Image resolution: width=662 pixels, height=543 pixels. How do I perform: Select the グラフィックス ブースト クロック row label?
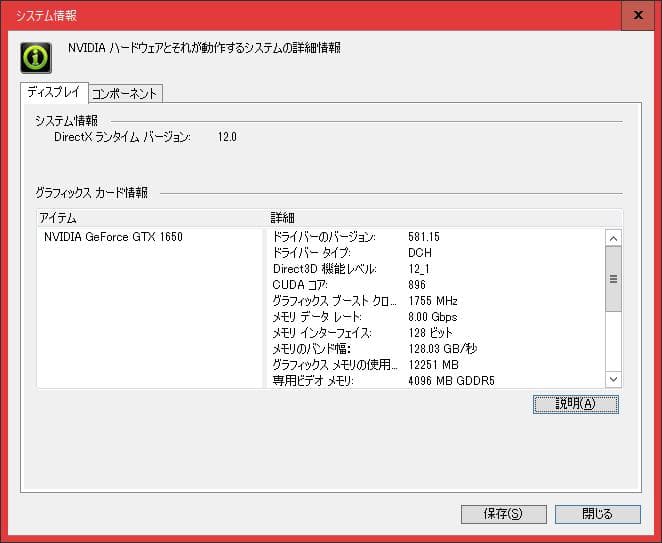(x=334, y=301)
